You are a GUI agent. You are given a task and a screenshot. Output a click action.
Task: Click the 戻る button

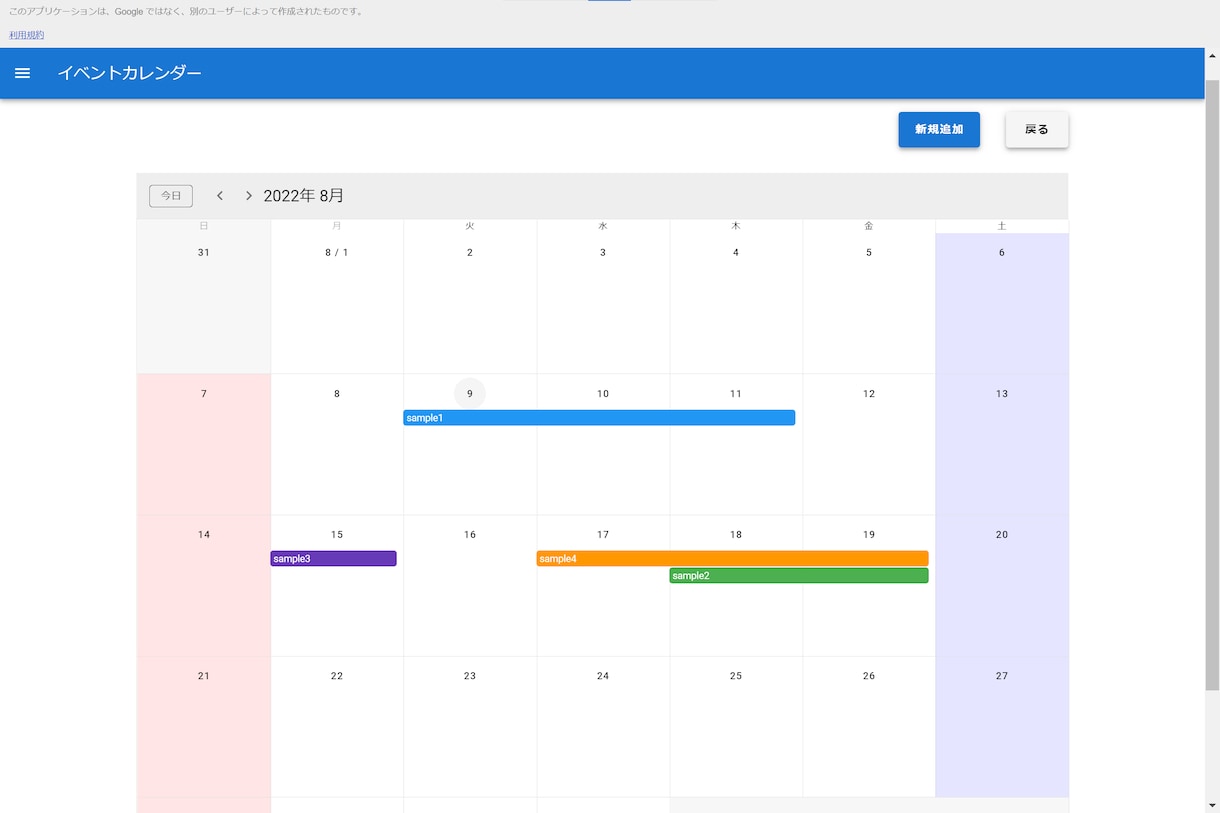pos(1037,129)
